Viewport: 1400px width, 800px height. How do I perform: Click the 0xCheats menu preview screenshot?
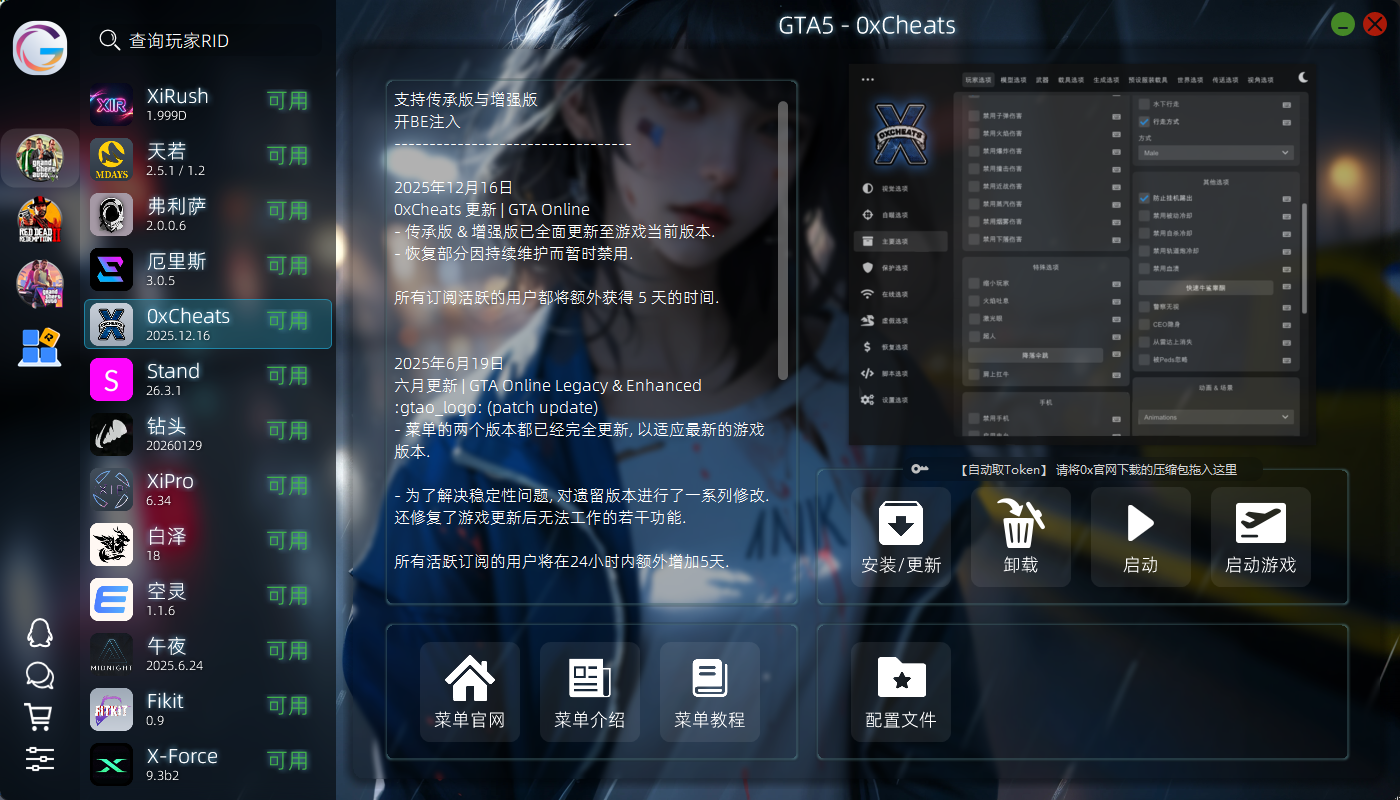click(x=1081, y=255)
